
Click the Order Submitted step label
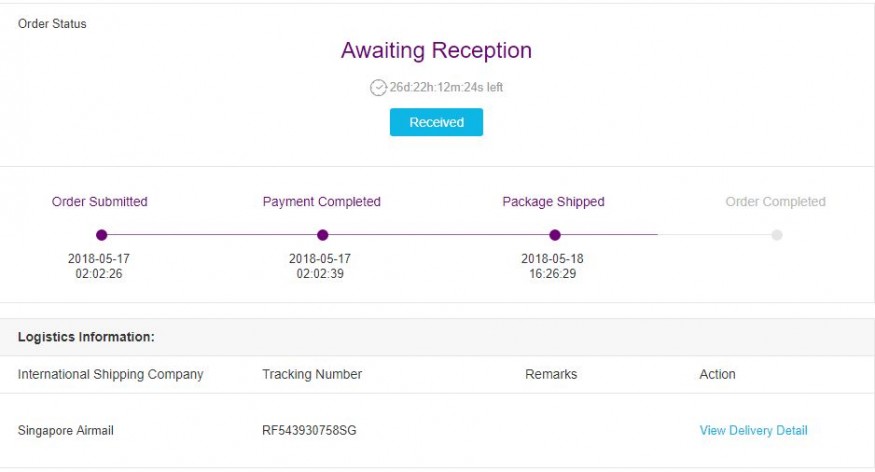100,201
